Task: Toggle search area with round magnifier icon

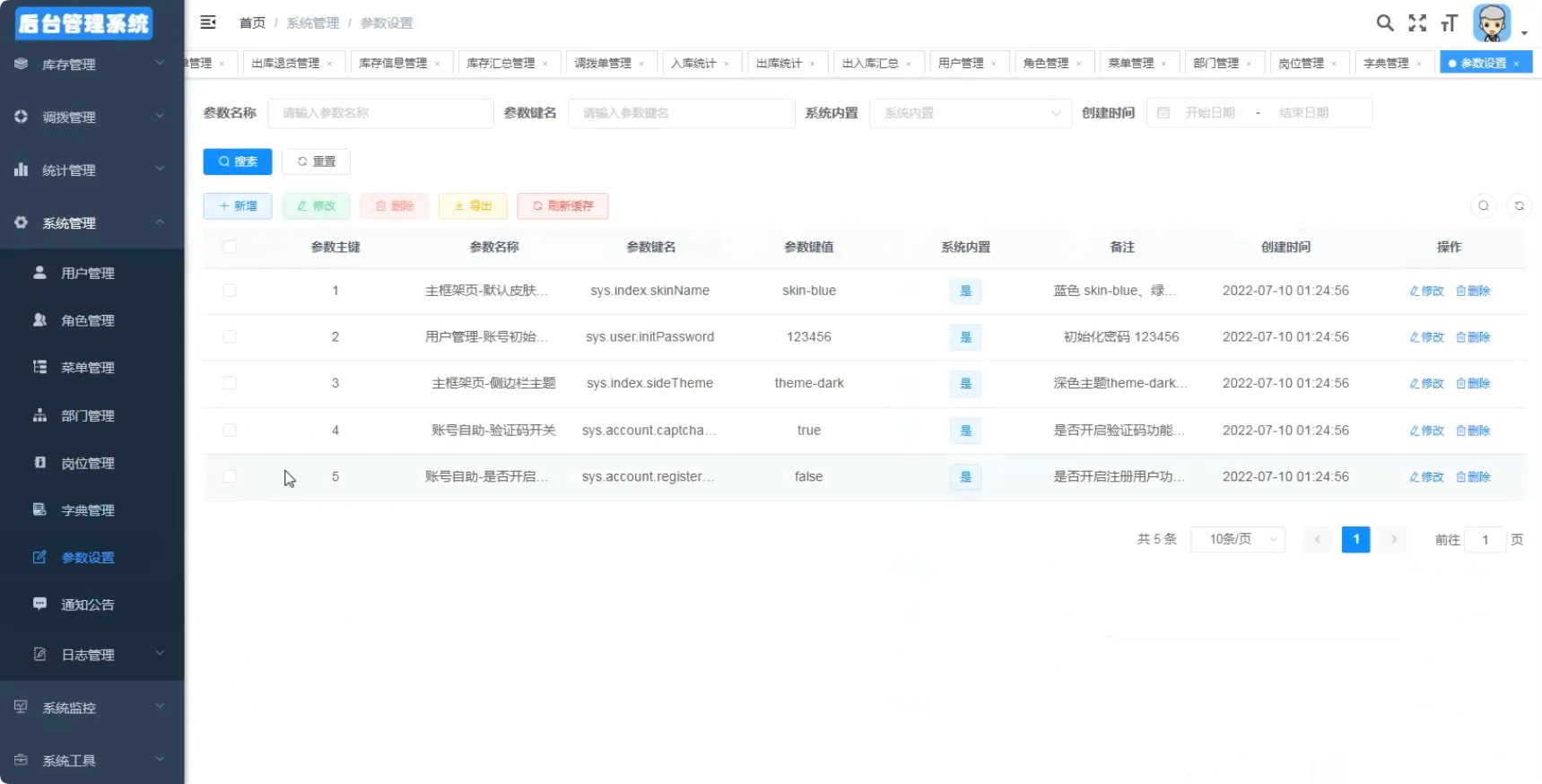Action: 1484,206
